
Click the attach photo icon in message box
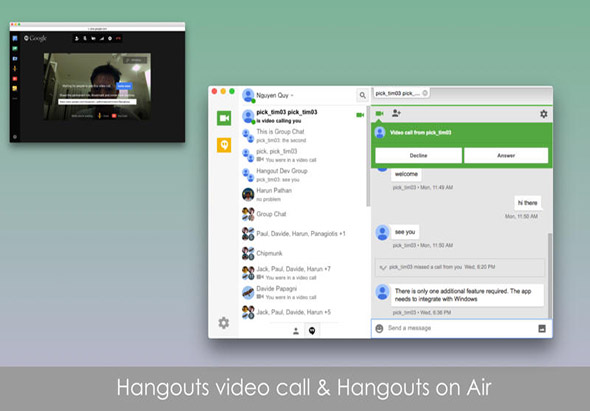click(x=542, y=329)
